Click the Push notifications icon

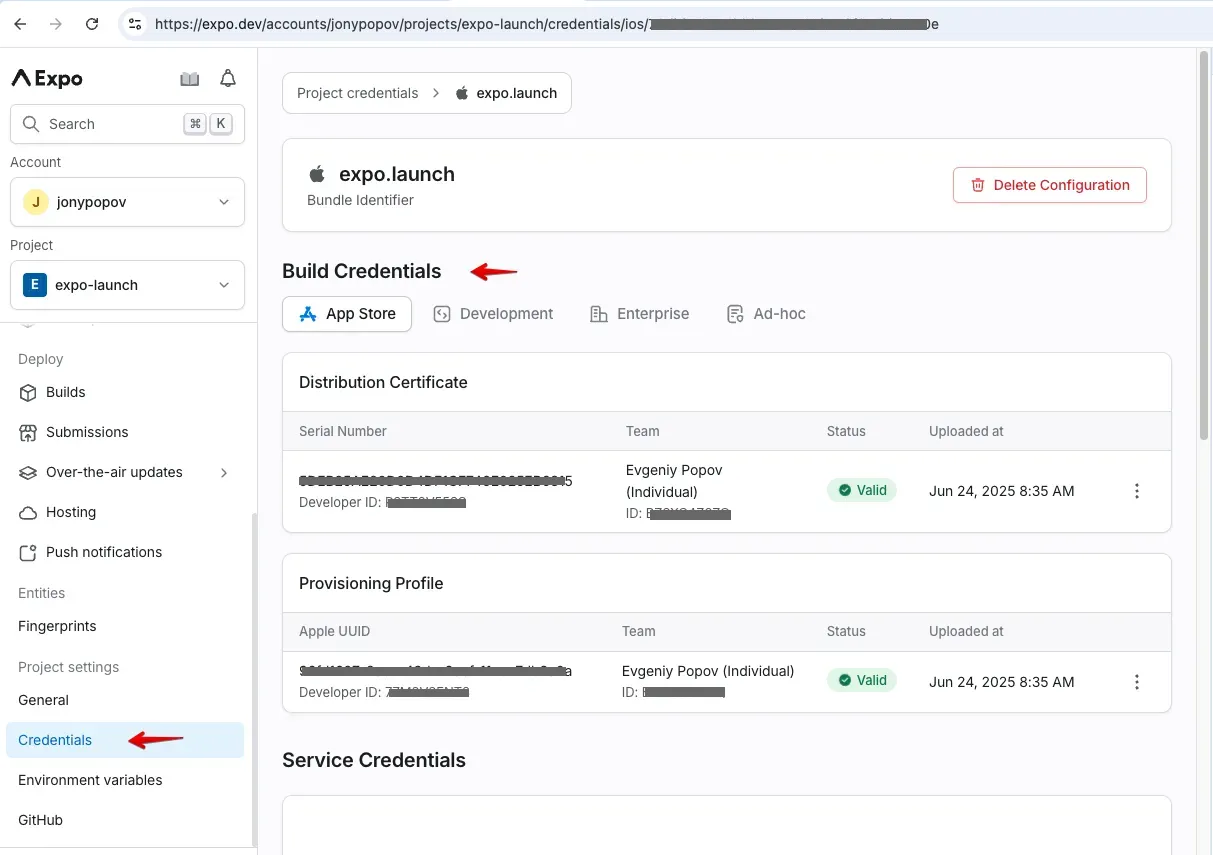(28, 552)
